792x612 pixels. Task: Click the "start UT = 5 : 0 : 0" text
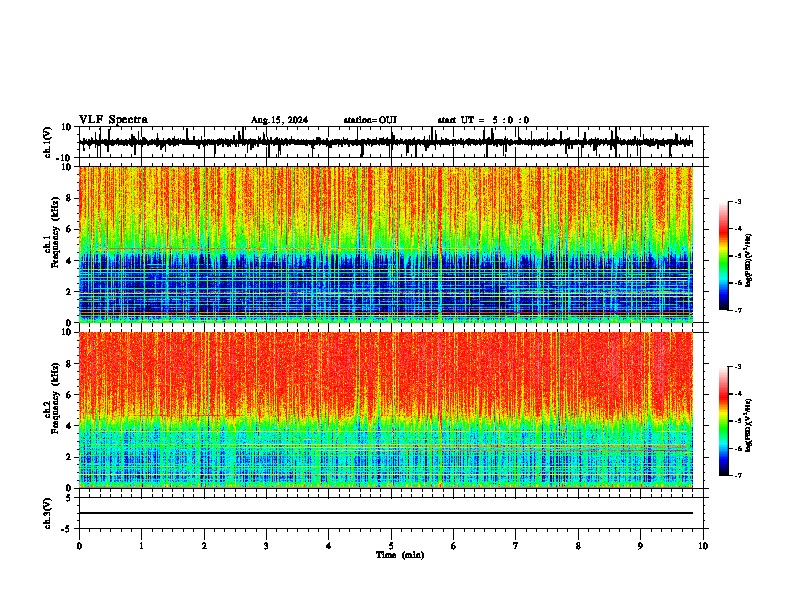pos(483,120)
